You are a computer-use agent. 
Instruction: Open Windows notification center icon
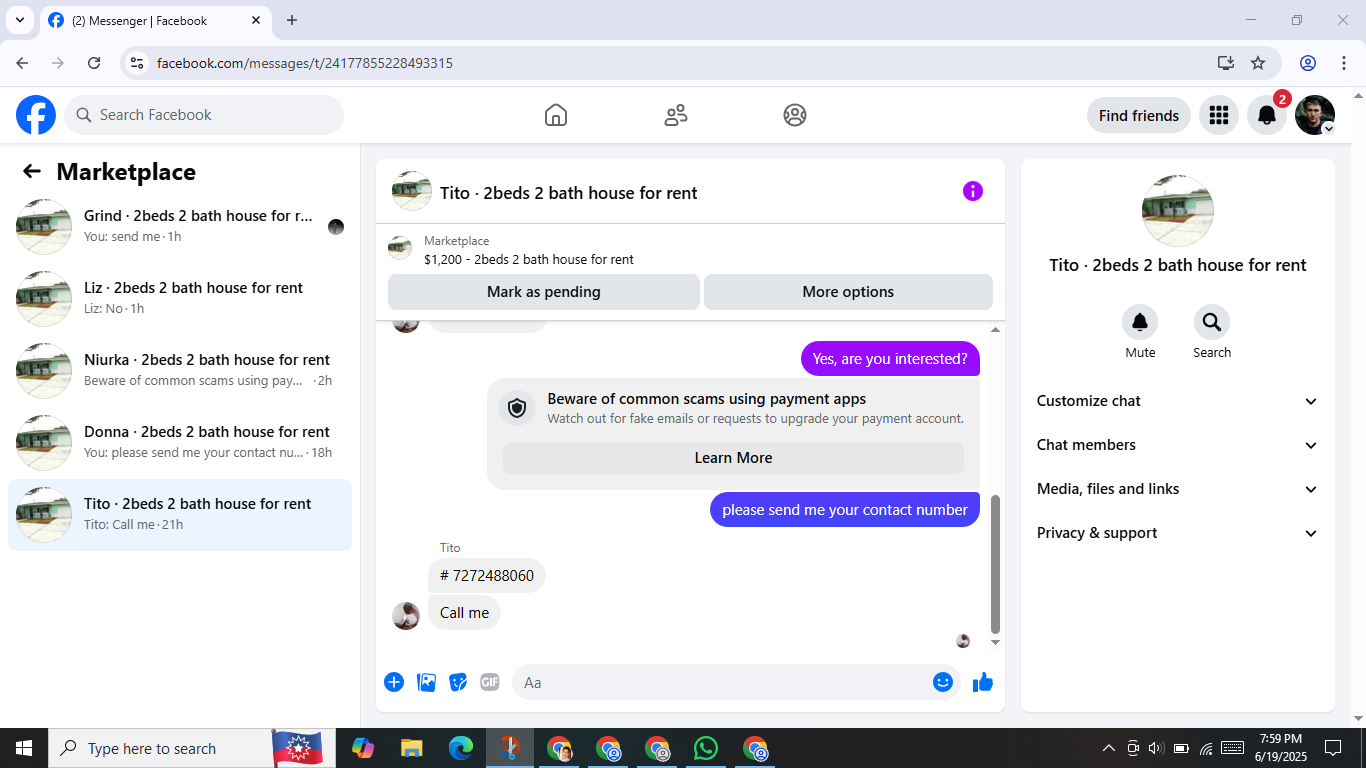[1332, 748]
